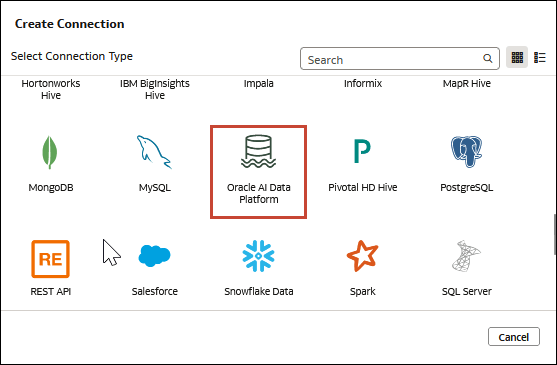This screenshot has width=557, height=365.
Task: Click the Pivotal HD Hive label
Action: pos(363,187)
